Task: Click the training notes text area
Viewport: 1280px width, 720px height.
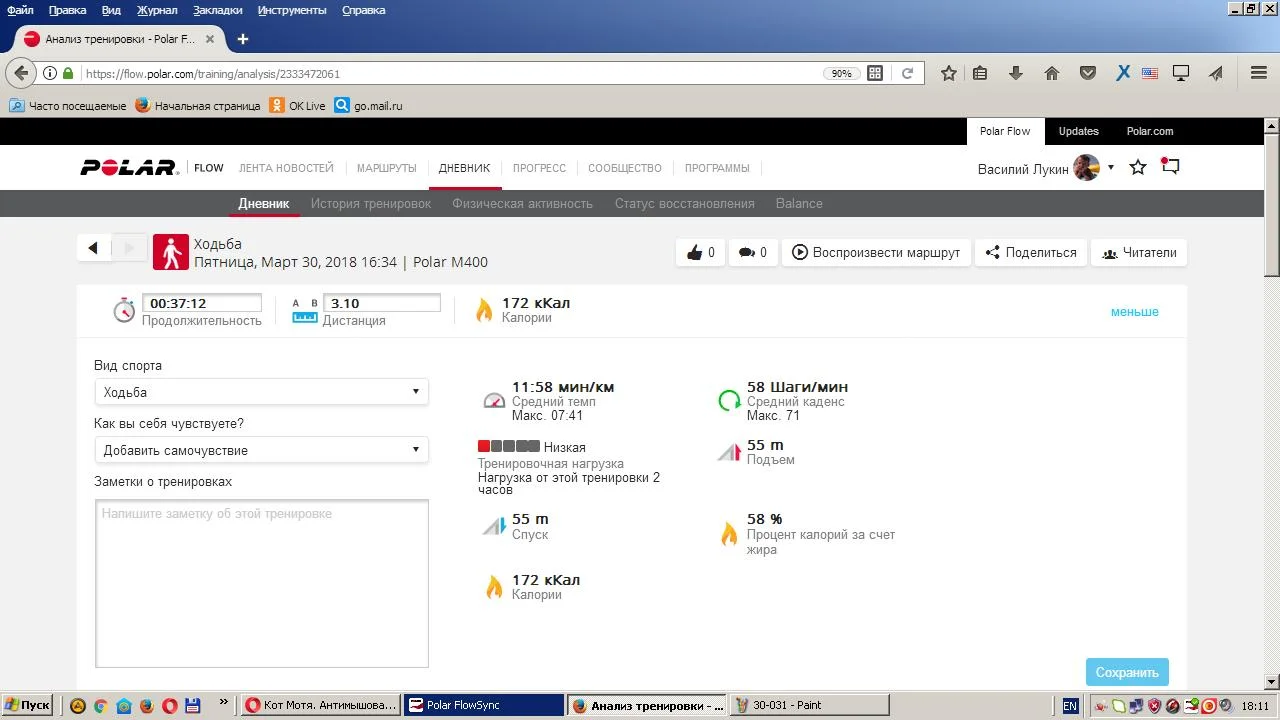Action: click(261, 583)
